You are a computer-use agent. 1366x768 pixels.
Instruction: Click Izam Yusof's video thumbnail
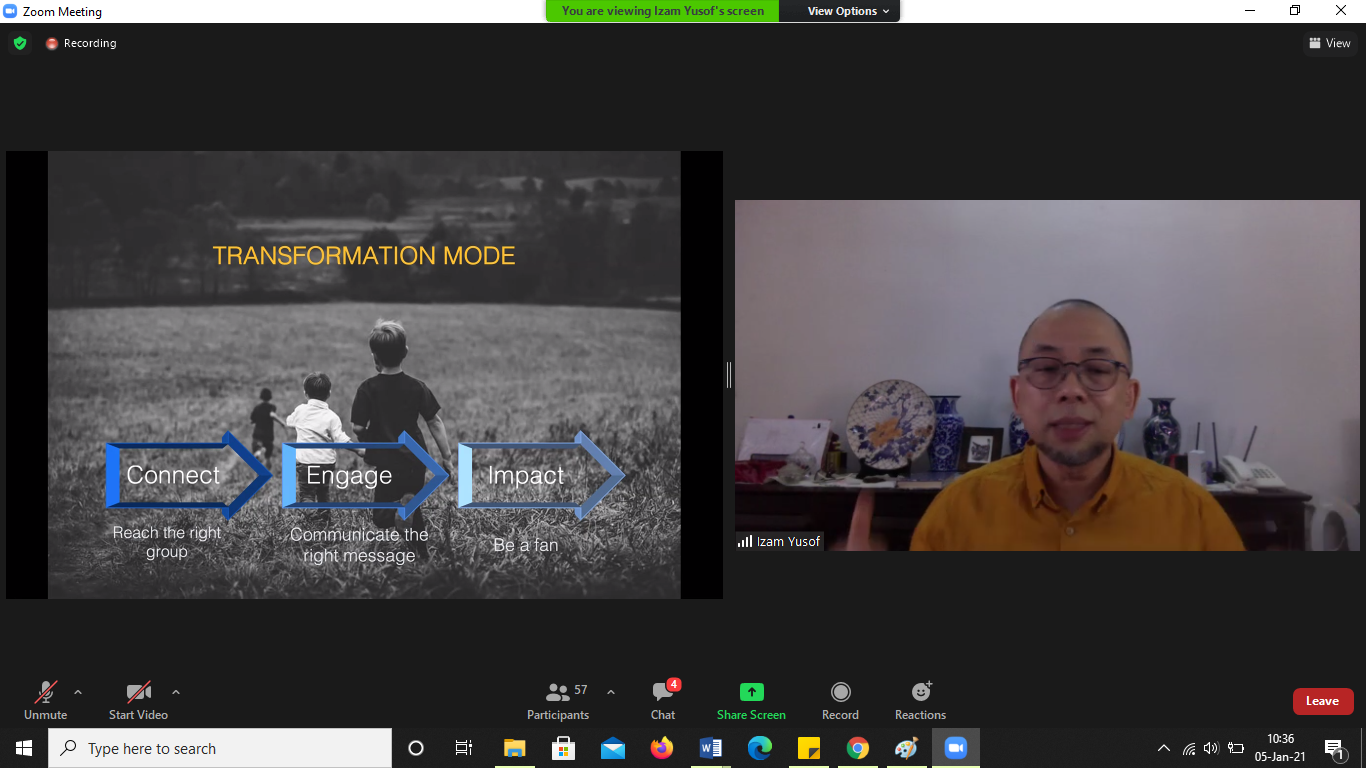click(1047, 375)
